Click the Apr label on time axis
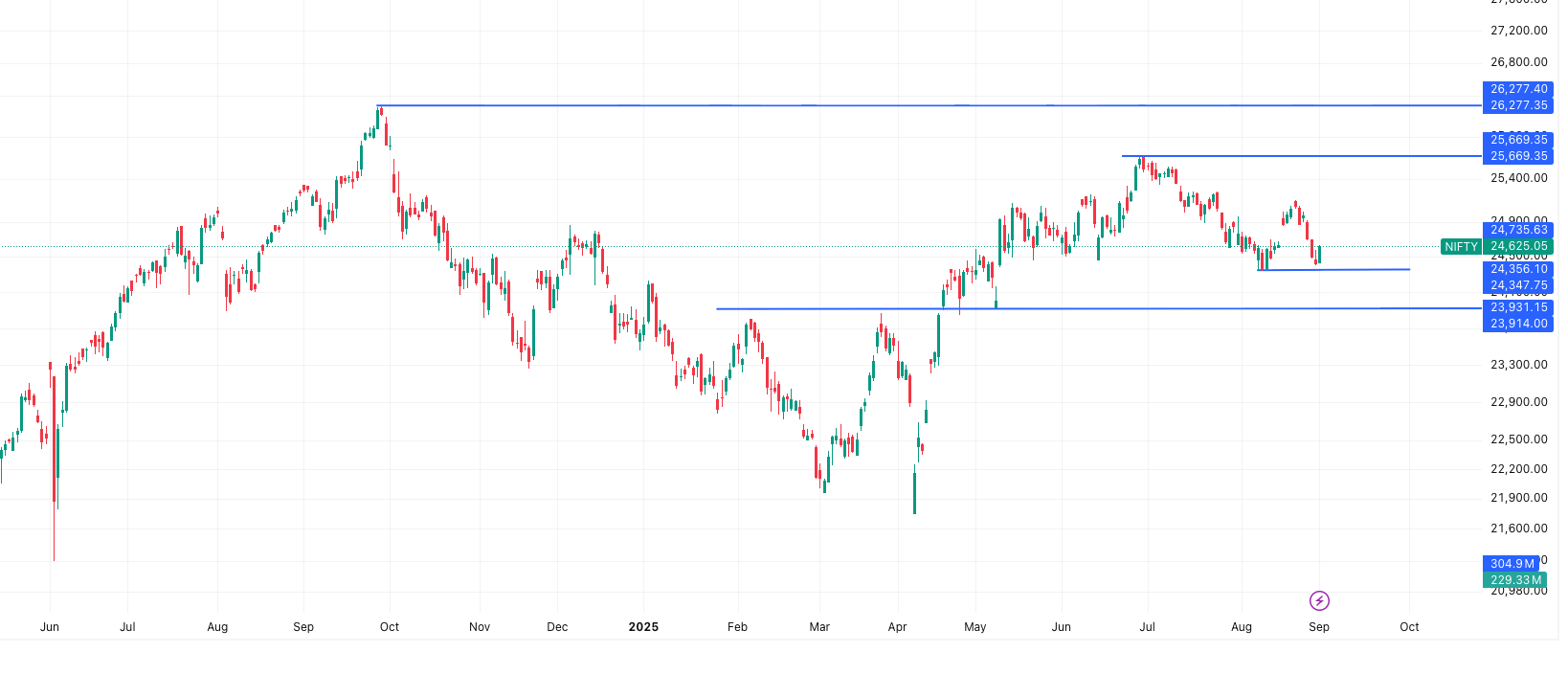1568x675 pixels. pyautogui.click(x=897, y=627)
